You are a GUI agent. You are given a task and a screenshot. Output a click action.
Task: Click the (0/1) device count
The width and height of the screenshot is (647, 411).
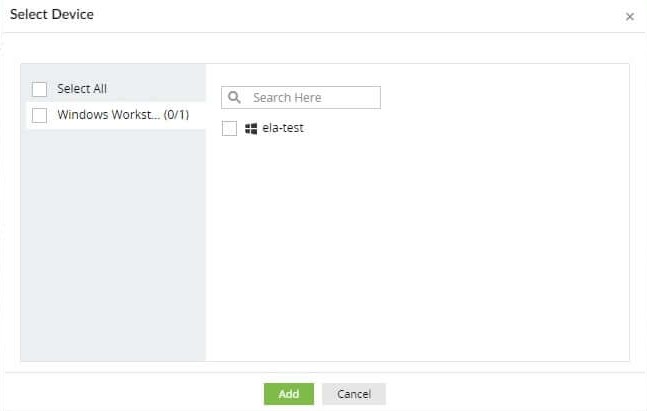pyautogui.click(x=176, y=115)
